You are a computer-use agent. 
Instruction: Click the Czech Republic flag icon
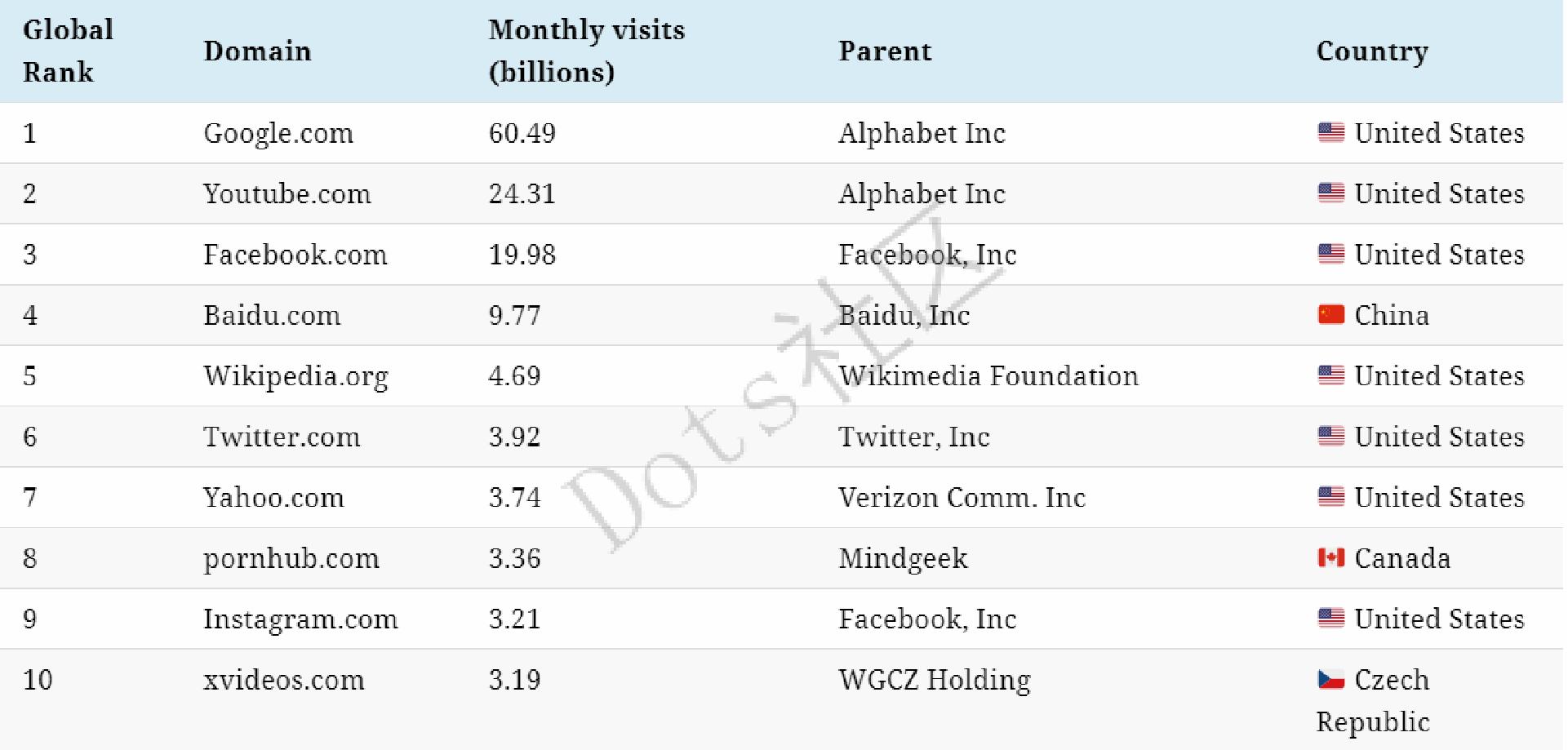click(x=1330, y=679)
